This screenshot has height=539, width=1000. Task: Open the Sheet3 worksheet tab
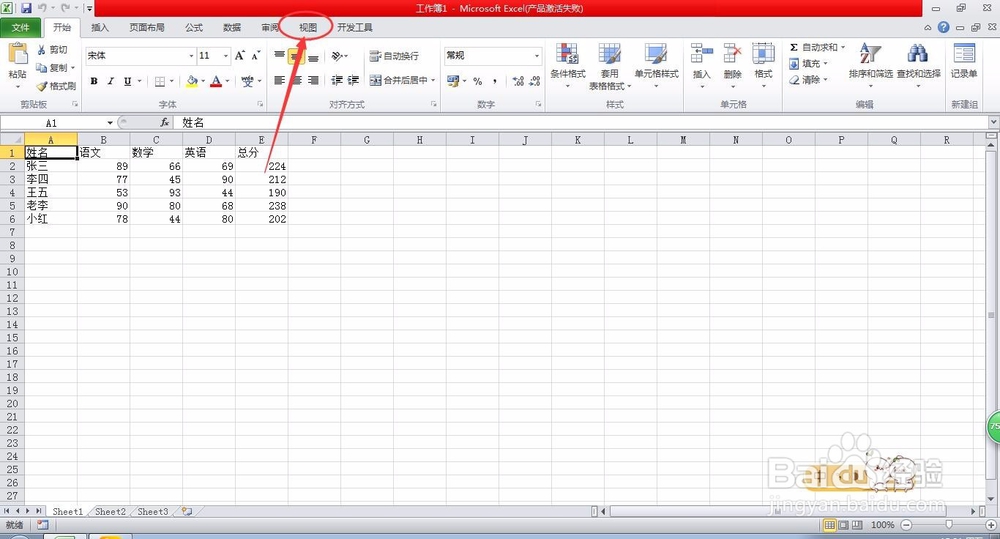152,512
